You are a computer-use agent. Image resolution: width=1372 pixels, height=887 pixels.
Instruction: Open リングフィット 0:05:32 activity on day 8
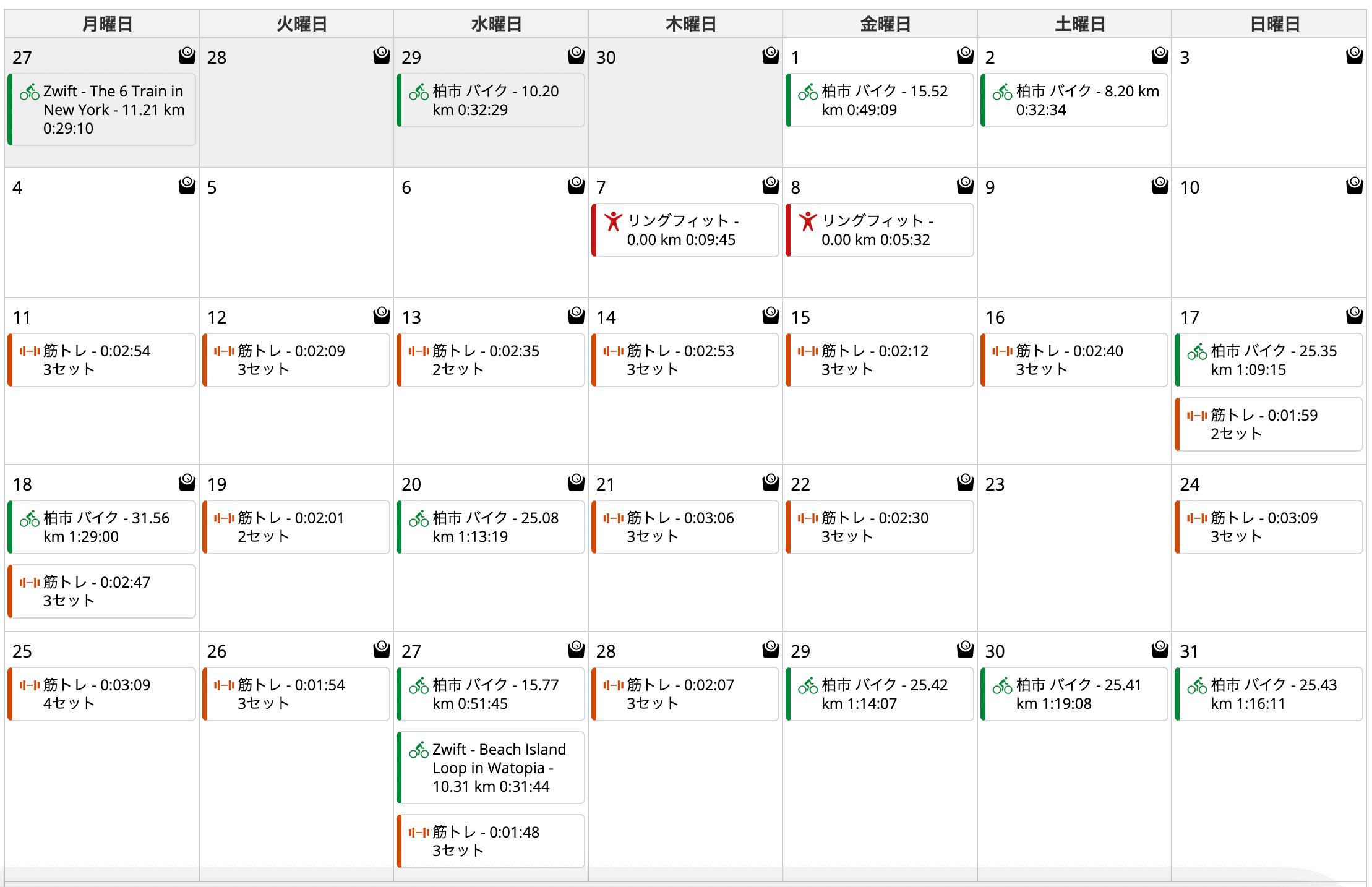click(880, 230)
